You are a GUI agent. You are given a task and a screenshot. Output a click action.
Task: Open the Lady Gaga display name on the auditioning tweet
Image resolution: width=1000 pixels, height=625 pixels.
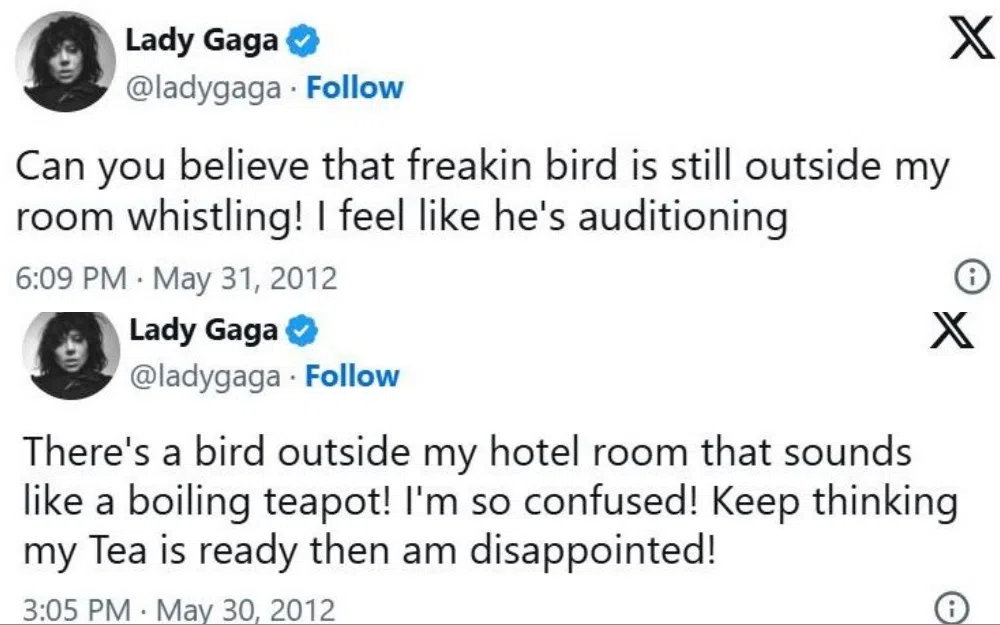(202, 41)
